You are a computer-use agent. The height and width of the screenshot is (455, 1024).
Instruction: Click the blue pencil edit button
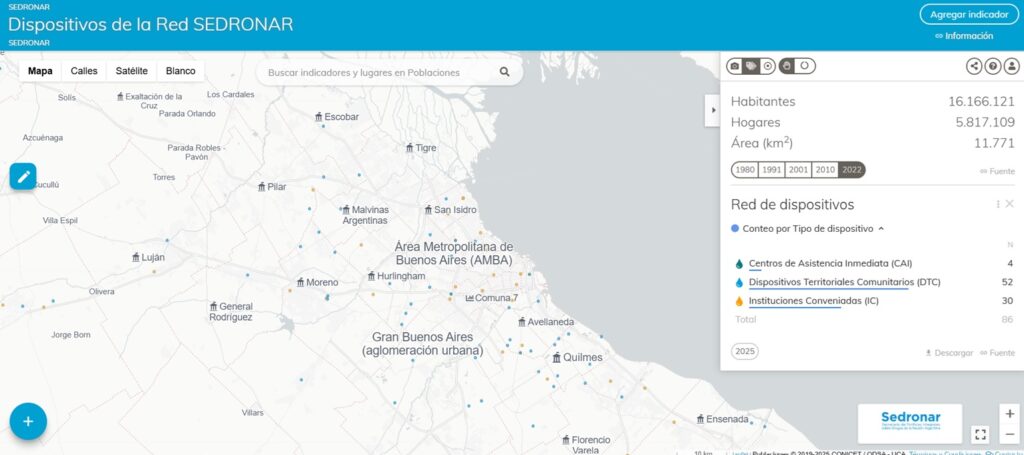click(23, 176)
